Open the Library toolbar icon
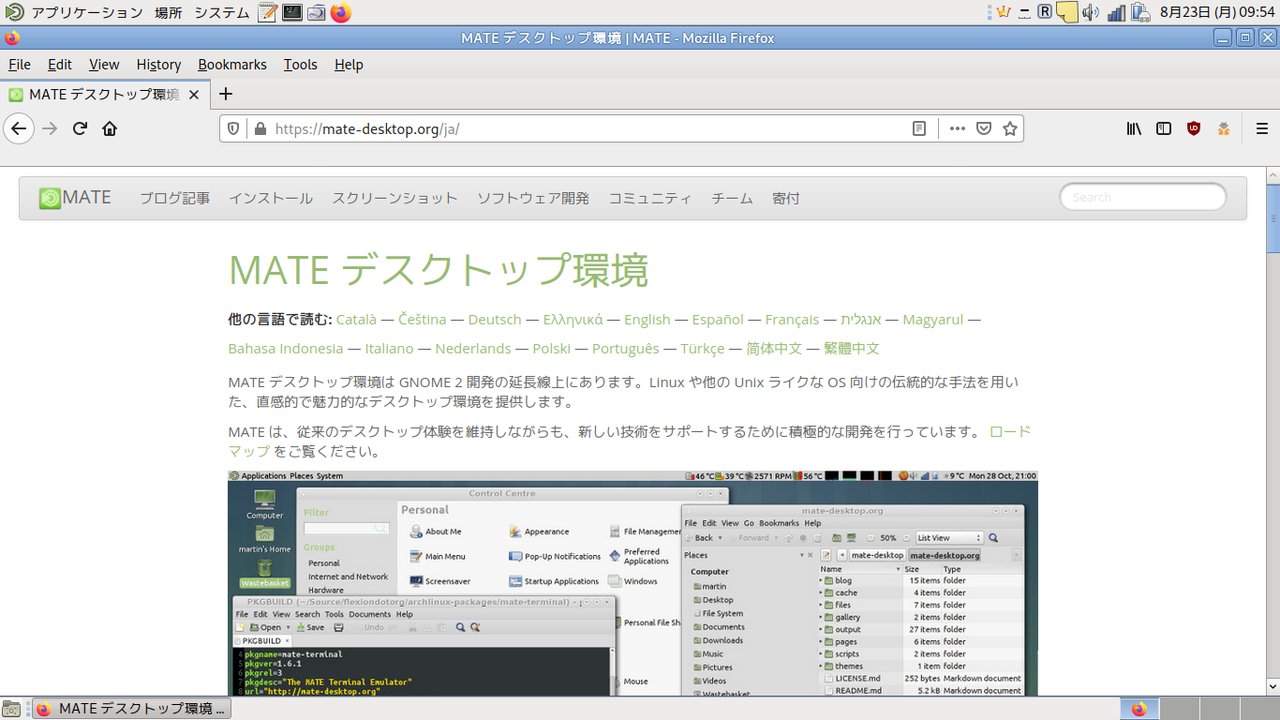 [1134, 128]
